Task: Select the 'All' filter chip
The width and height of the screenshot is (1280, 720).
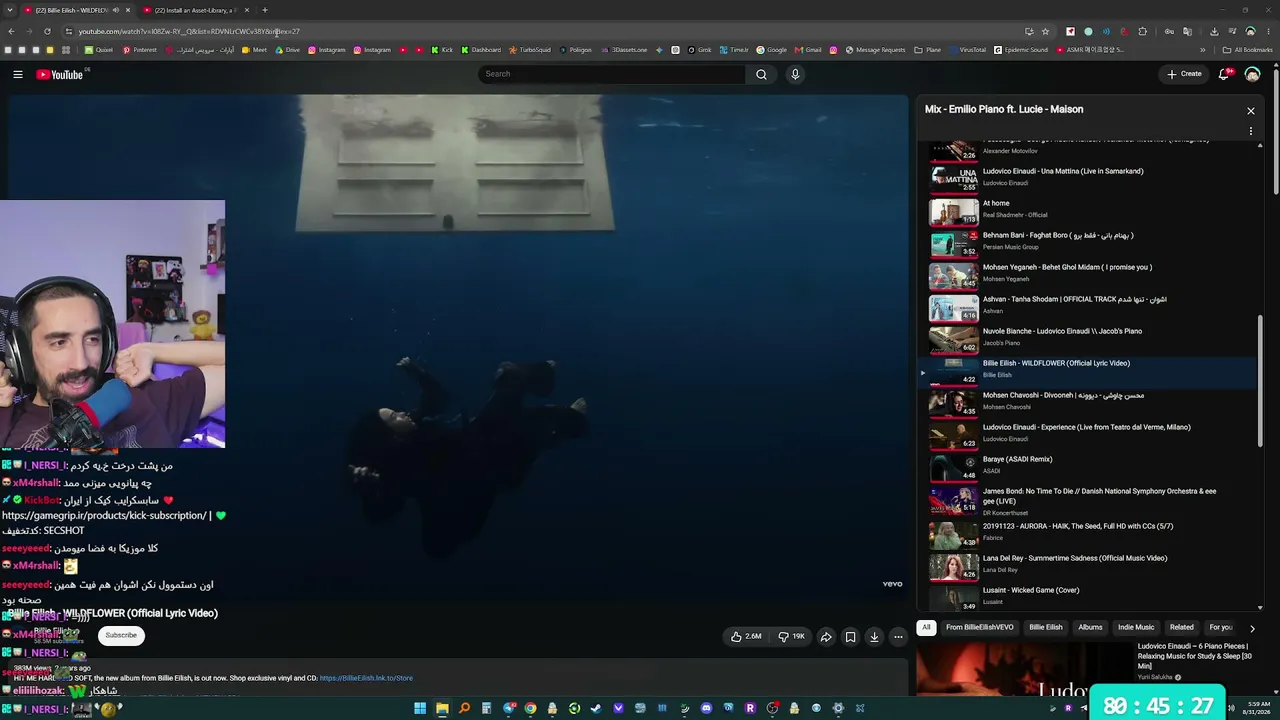Action: (x=926, y=628)
